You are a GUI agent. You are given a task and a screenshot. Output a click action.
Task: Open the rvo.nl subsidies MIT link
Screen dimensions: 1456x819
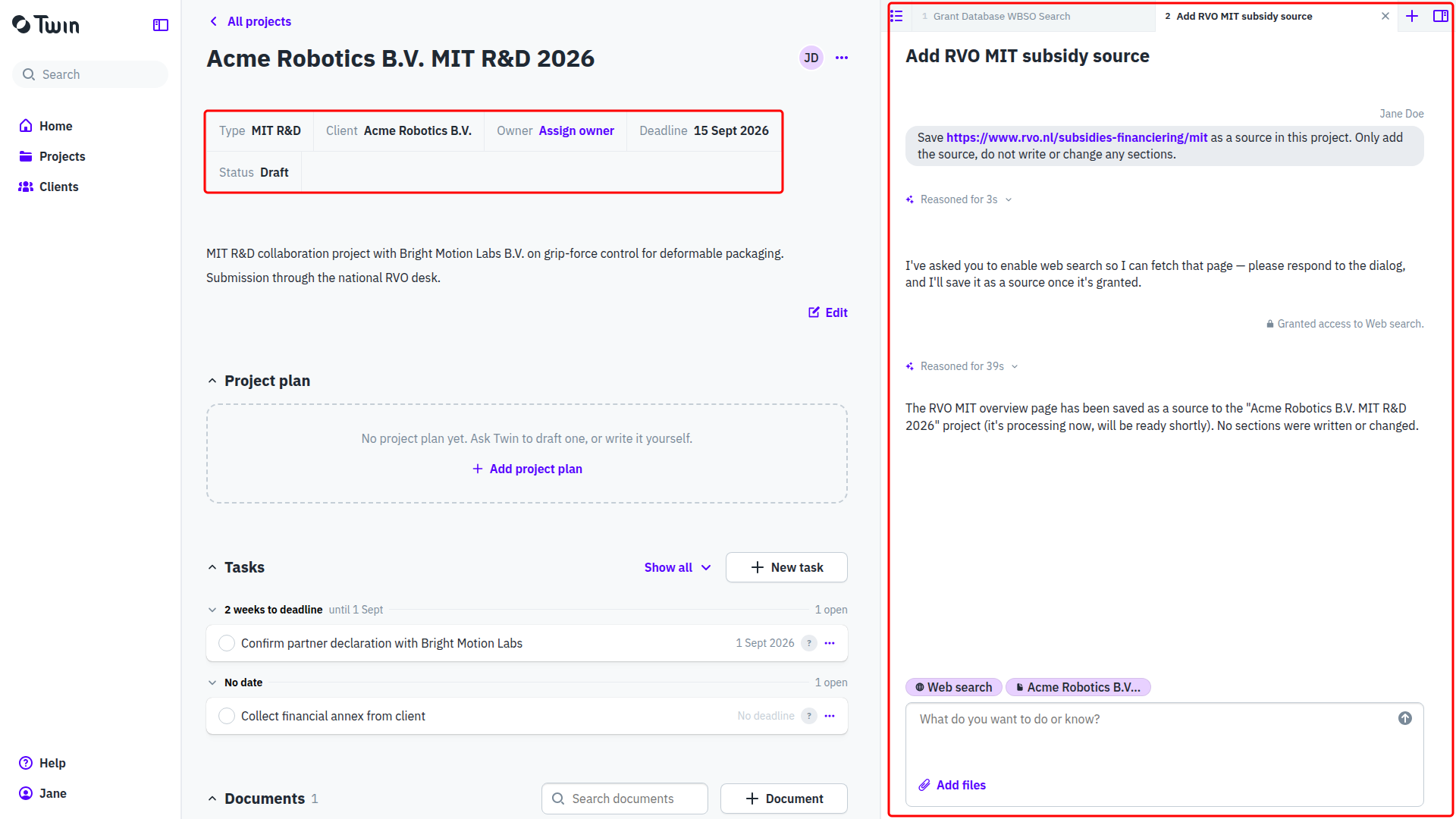[1077, 137]
